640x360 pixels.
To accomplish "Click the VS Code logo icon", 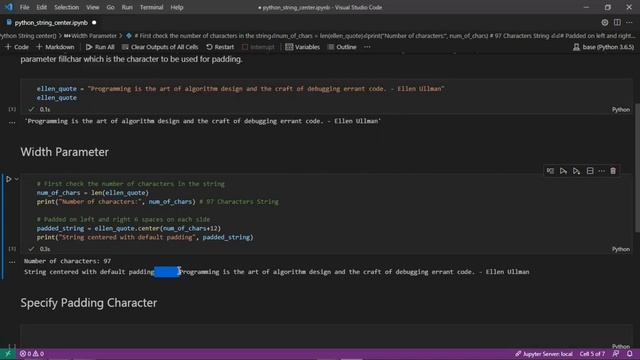I will tap(8, 7).
